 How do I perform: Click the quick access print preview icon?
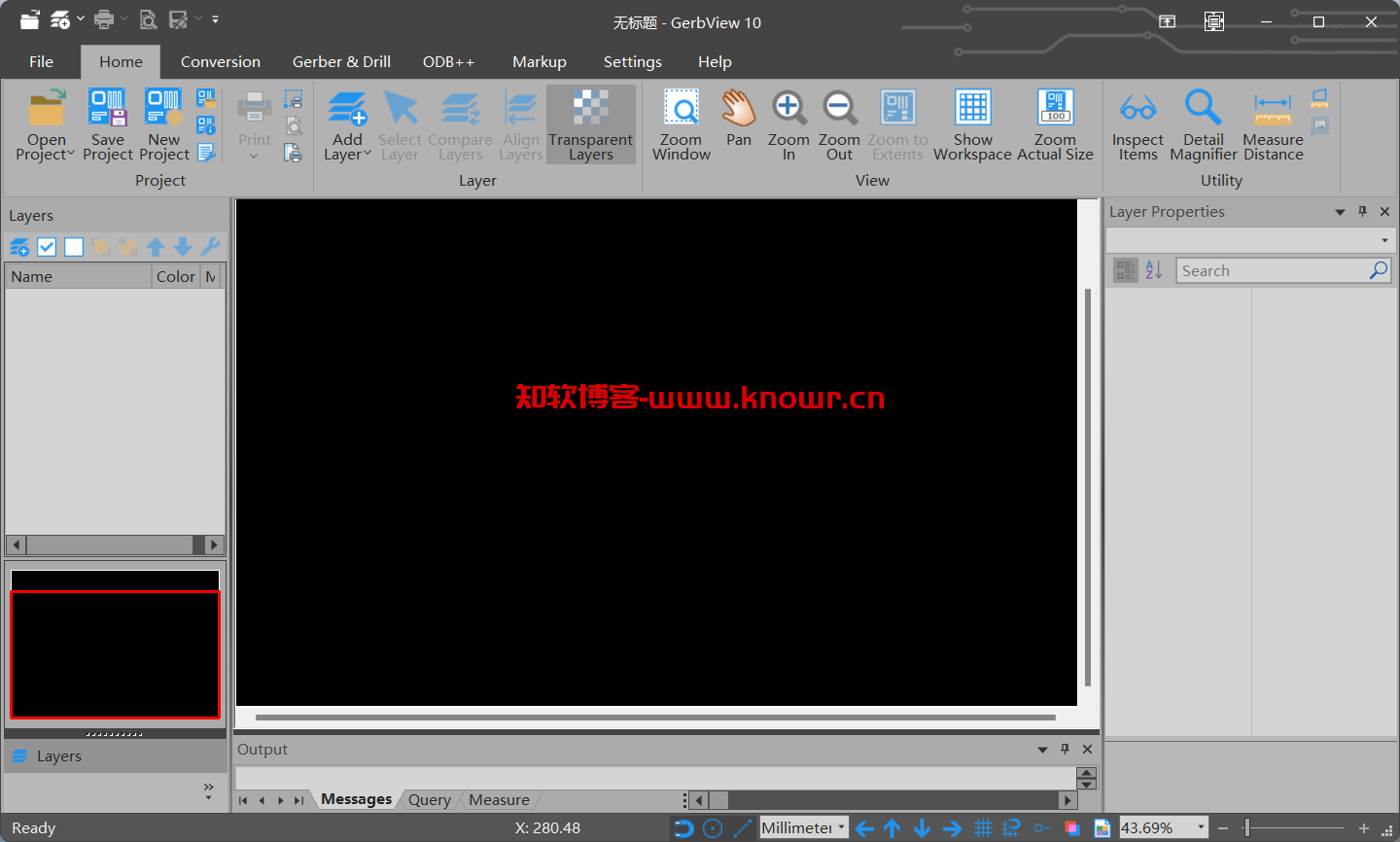(148, 19)
